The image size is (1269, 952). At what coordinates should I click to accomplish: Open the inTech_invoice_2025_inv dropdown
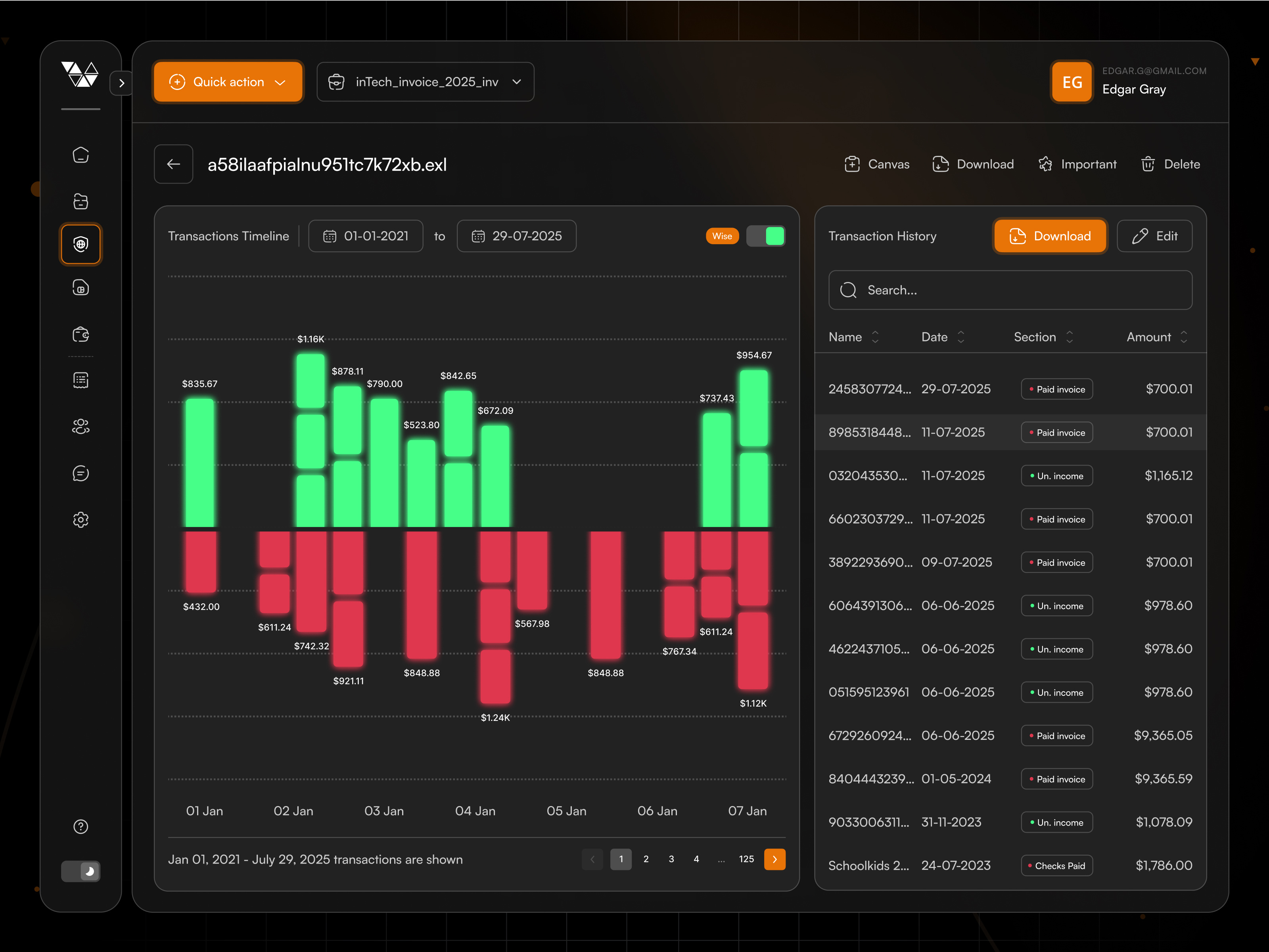(x=426, y=82)
